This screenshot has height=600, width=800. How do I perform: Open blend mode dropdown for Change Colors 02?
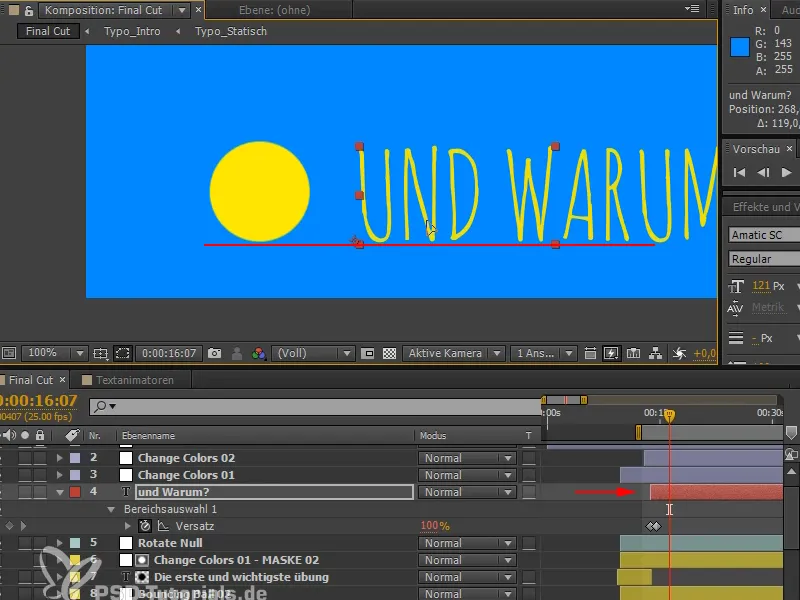click(467, 458)
